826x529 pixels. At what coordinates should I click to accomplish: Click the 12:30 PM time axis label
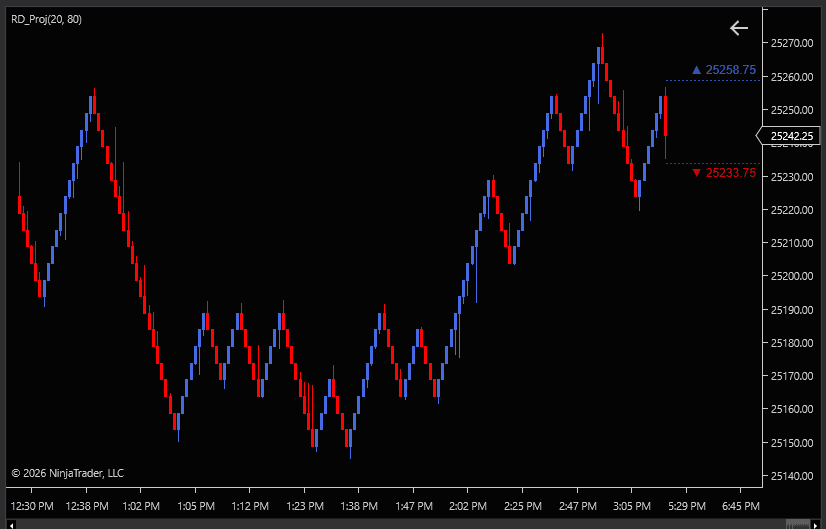click(x=31, y=506)
